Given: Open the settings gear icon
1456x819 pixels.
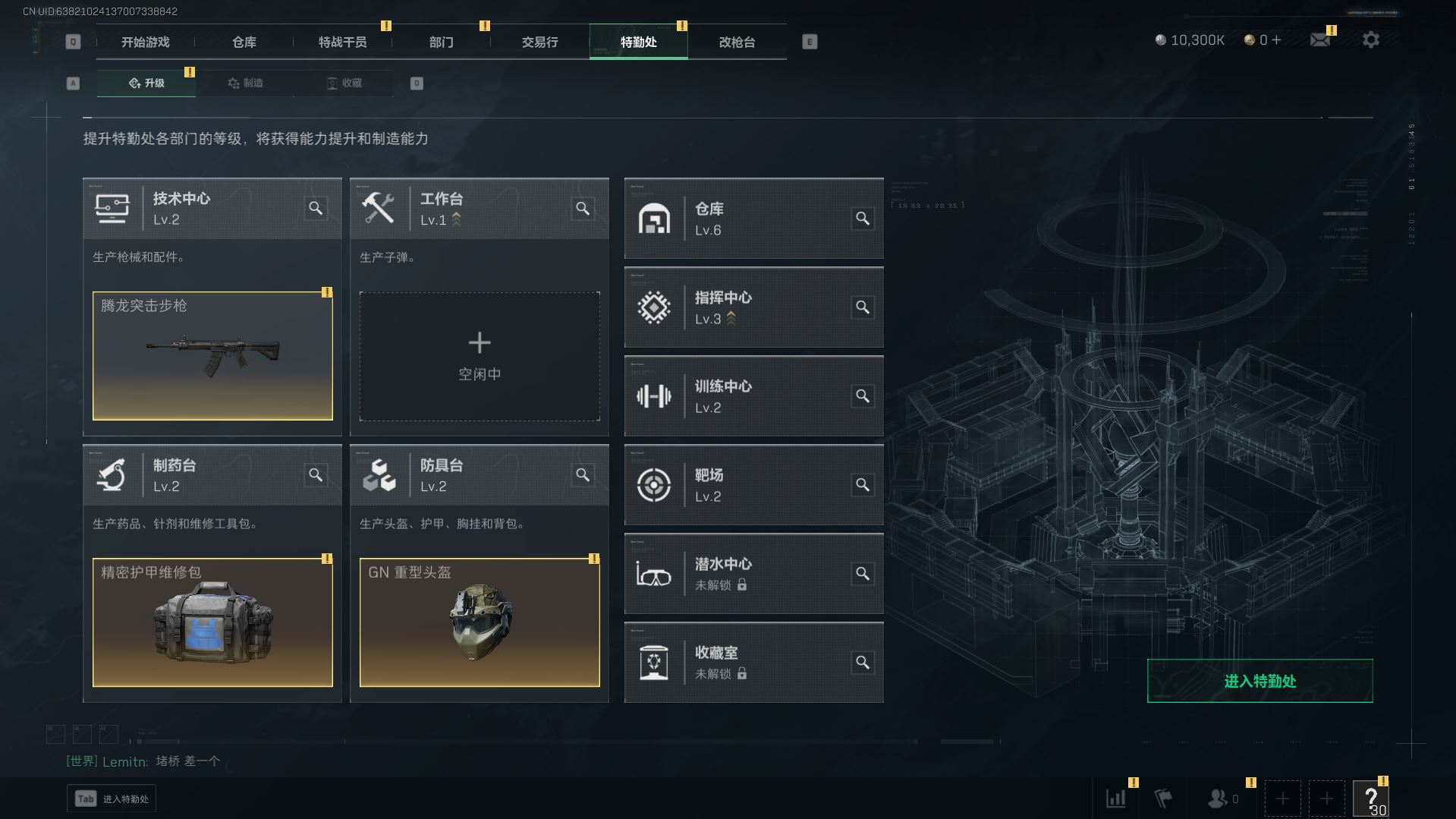Looking at the screenshot, I should tap(1370, 40).
